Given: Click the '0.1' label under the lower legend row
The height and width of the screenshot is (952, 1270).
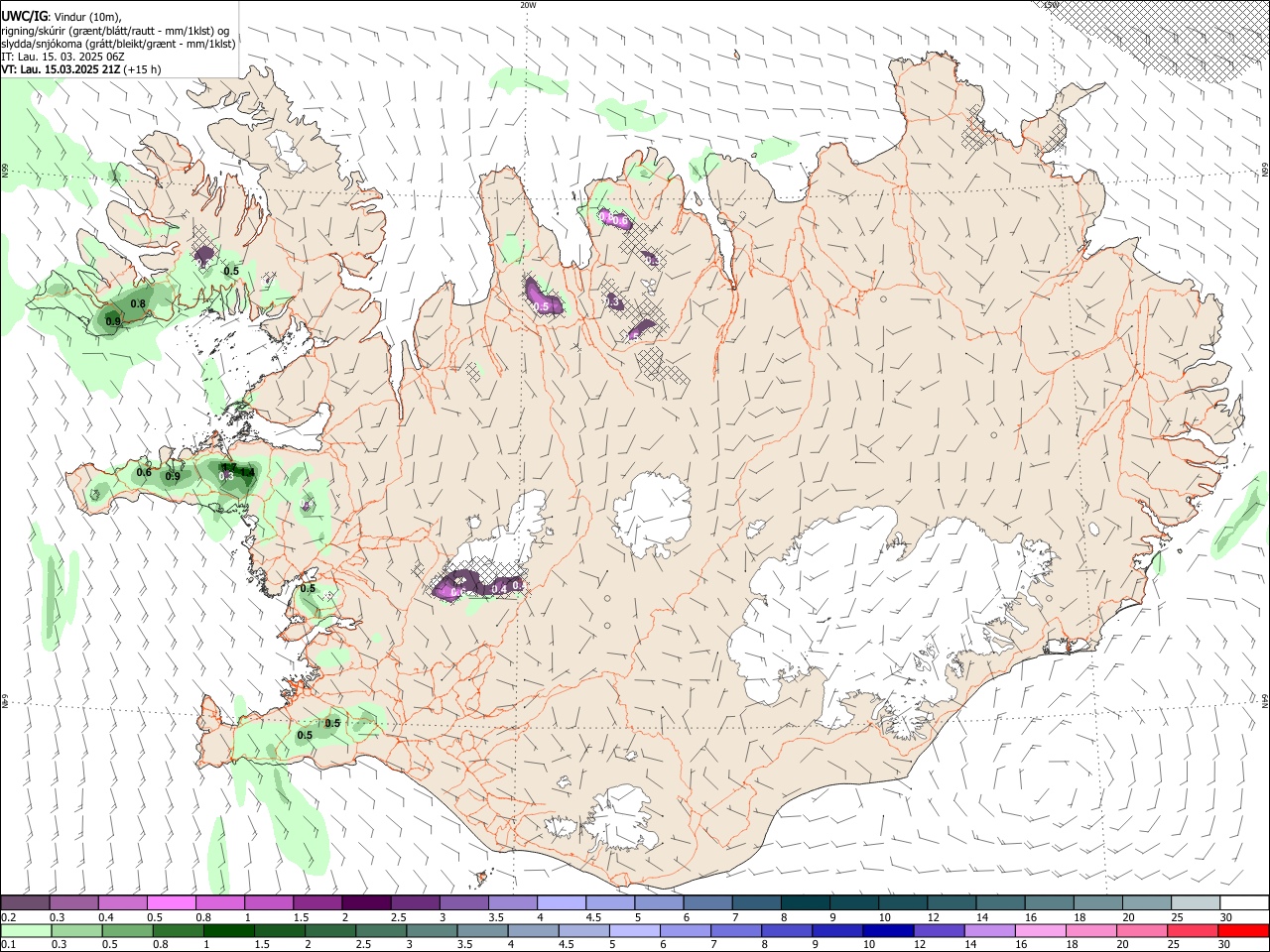Looking at the screenshot, I should 9,944.
